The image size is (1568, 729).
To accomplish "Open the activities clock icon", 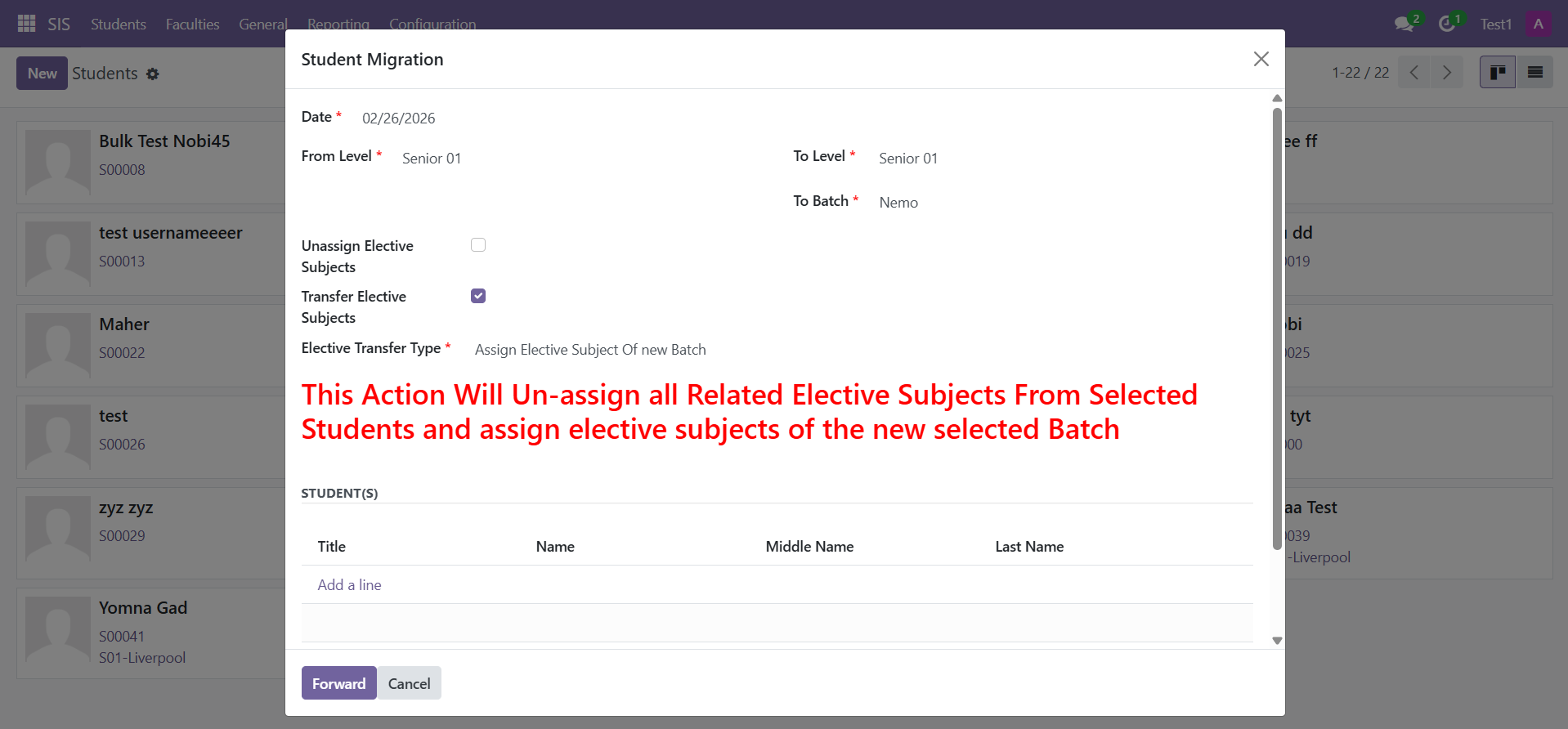I will coord(1447,24).
